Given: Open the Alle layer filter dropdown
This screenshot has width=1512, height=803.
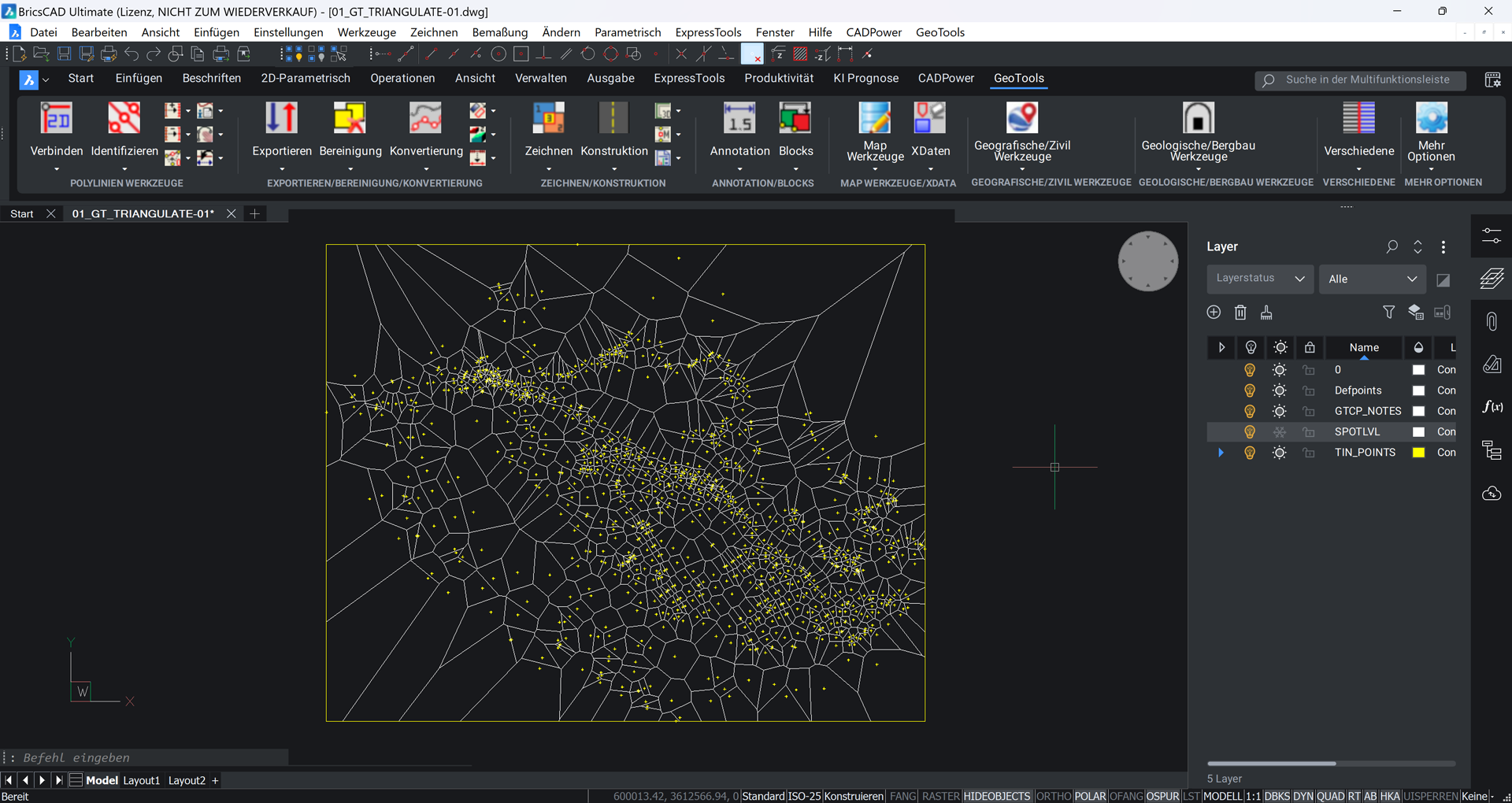Looking at the screenshot, I should [1373, 279].
